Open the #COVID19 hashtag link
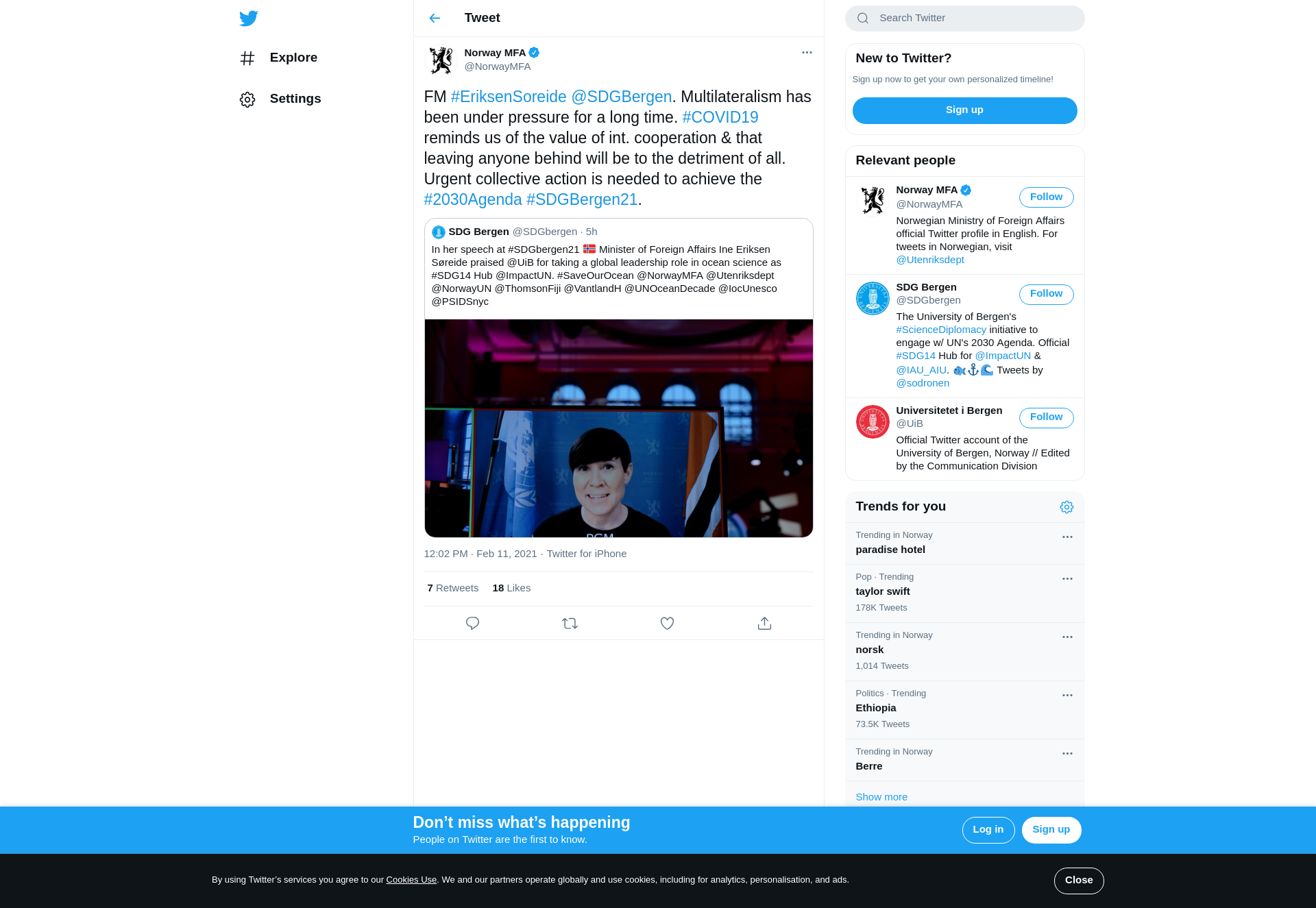Image resolution: width=1316 pixels, height=908 pixels. (x=720, y=117)
